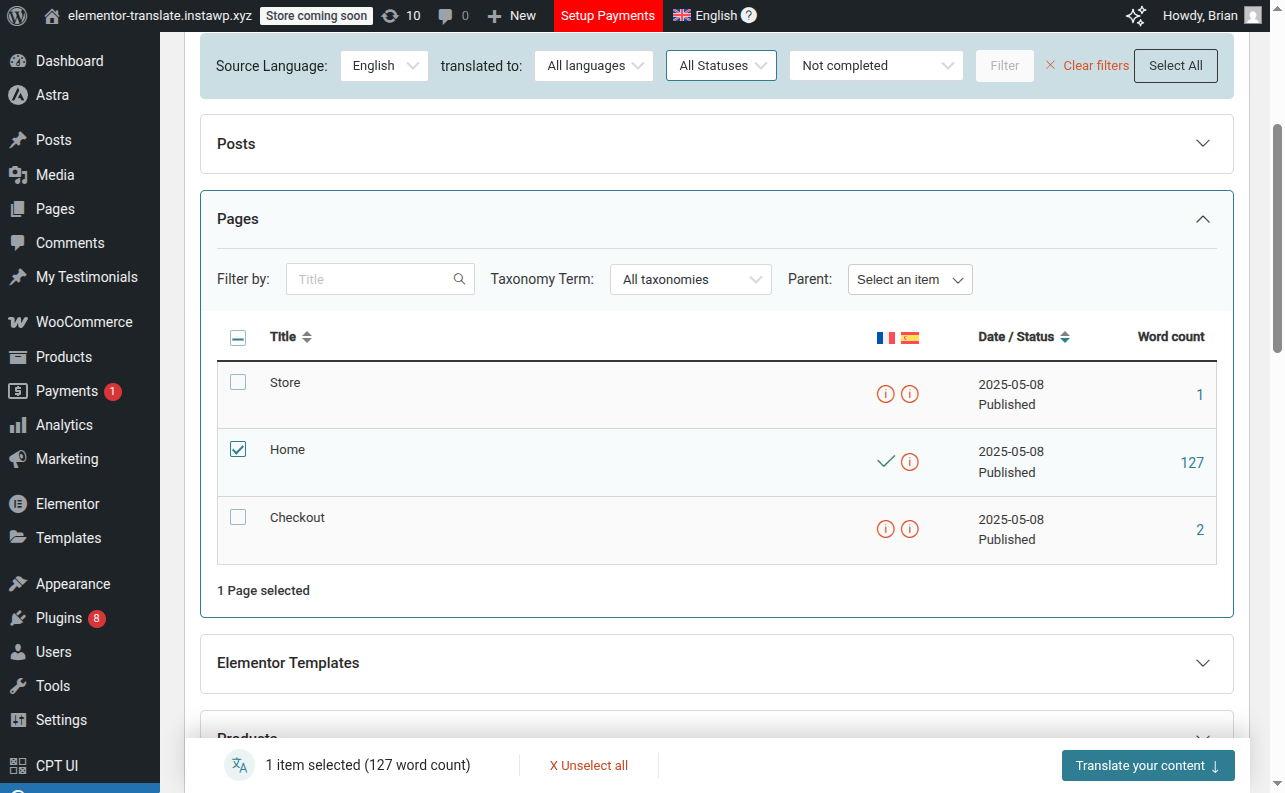Click the Analytics bar chart icon
This screenshot has height=793, width=1285.
pyautogui.click(x=17, y=425)
